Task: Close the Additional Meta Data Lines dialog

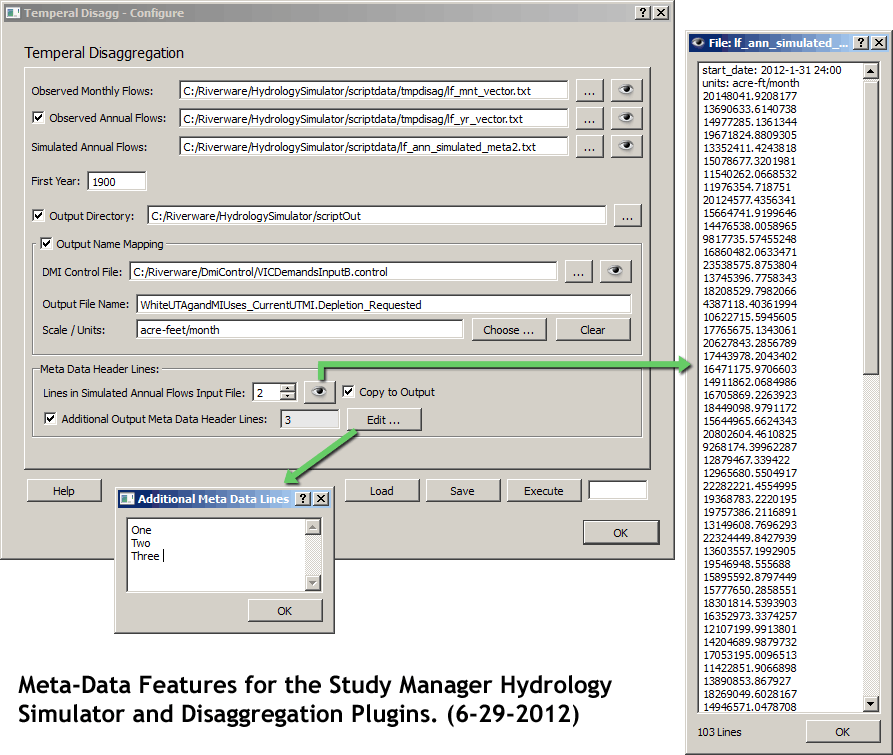Action: click(x=321, y=499)
